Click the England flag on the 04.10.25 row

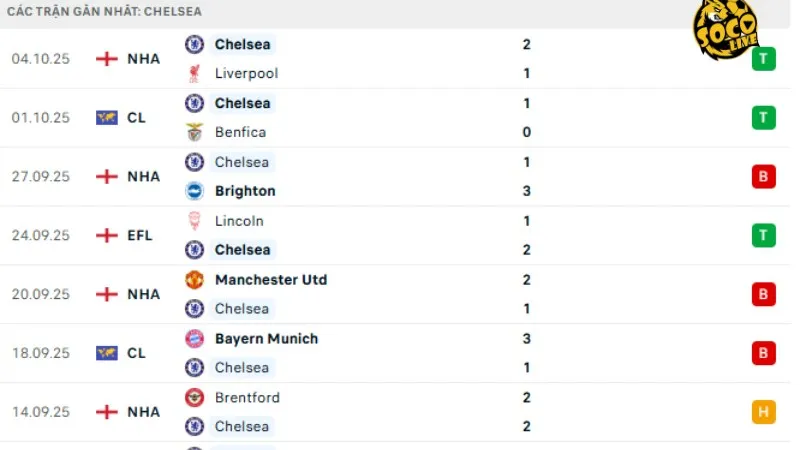(106, 59)
